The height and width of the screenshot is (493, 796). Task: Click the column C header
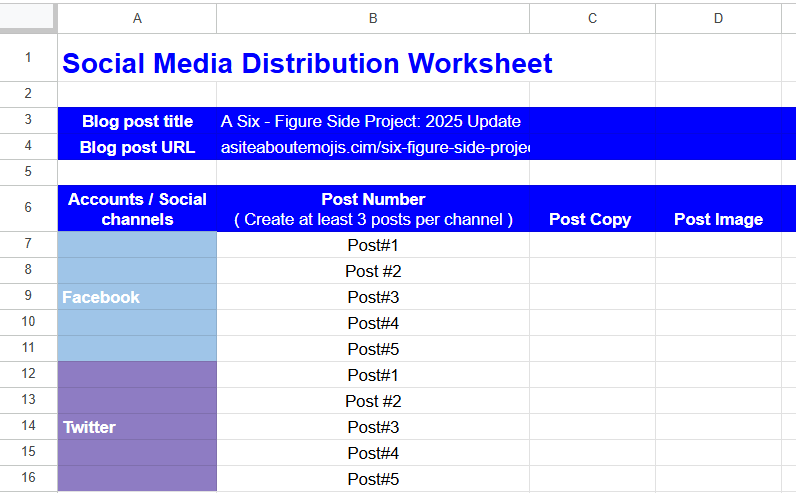pos(592,18)
